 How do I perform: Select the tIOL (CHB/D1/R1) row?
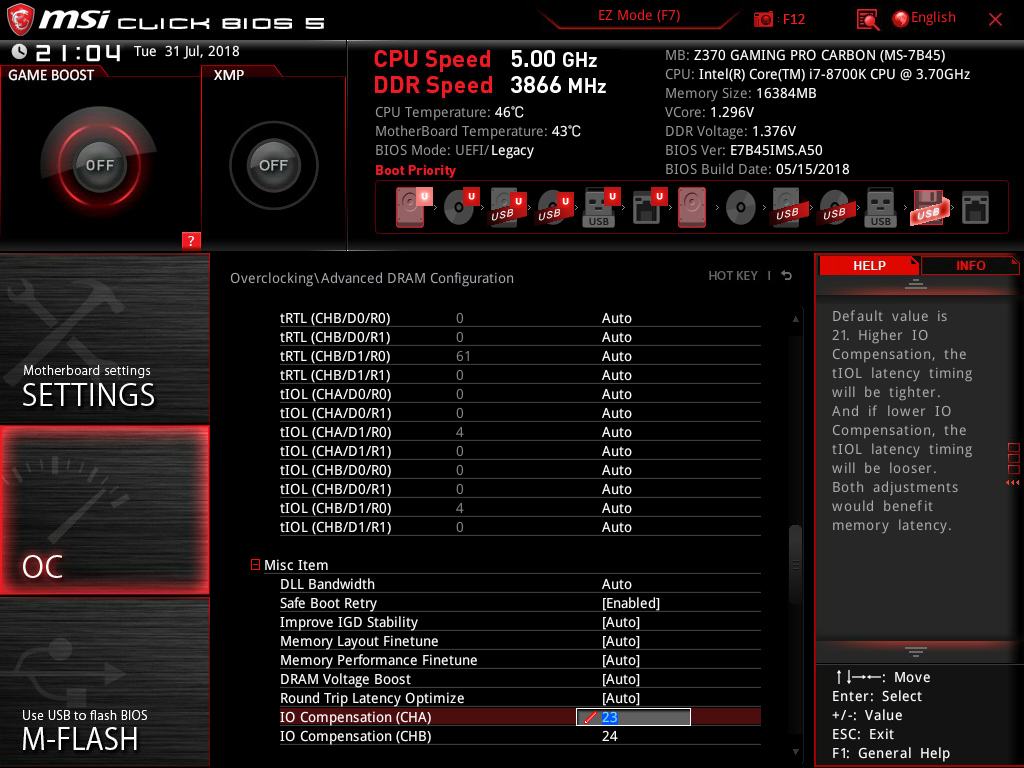(x=520, y=526)
